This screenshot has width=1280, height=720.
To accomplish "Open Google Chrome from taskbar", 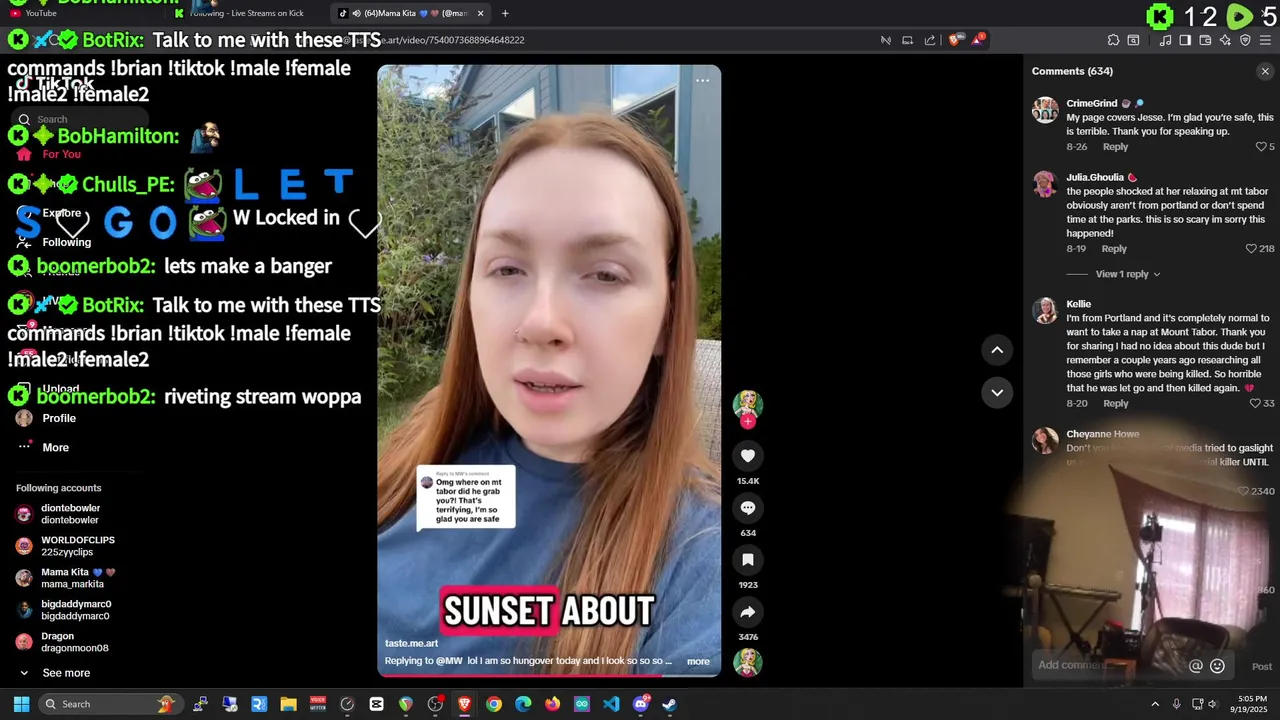I will (x=494, y=704).
